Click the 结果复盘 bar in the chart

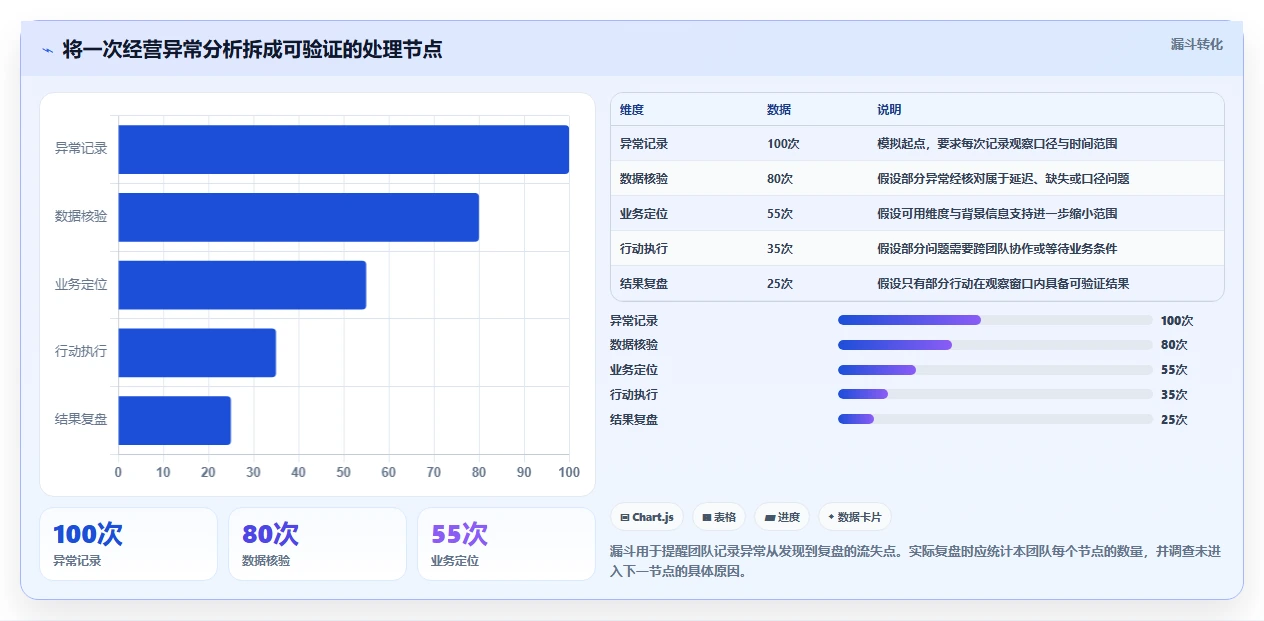click(175, 420)
